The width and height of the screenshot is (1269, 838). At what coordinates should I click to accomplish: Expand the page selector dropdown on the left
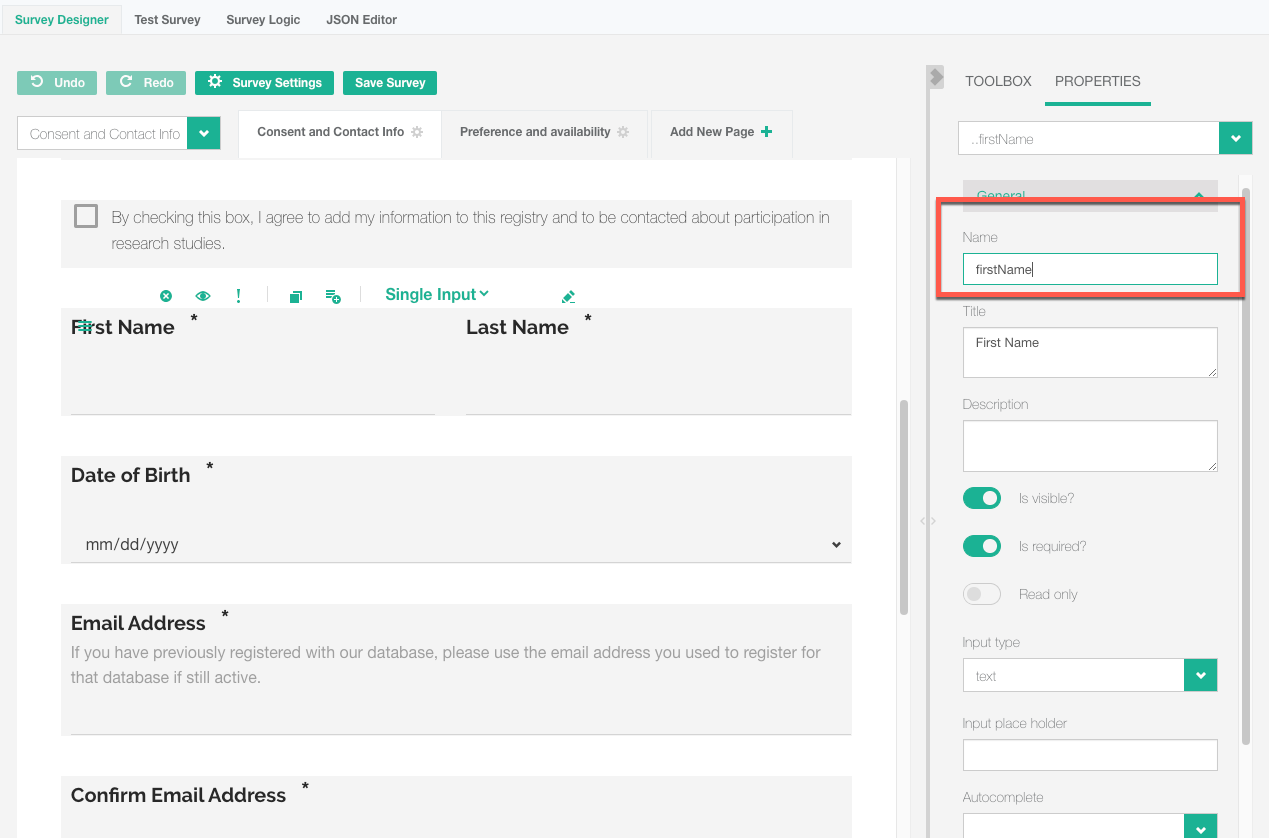pos(204,134)
